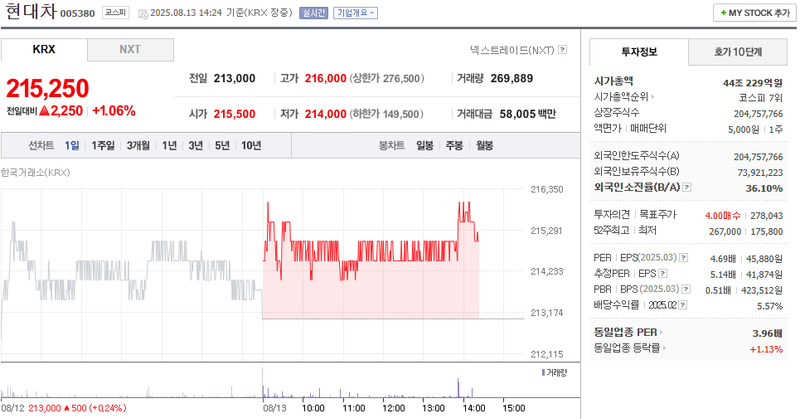Click the 14:00 time axis label
The width and height of the screenshot is (800, 419).
click(x=473, y=408)
